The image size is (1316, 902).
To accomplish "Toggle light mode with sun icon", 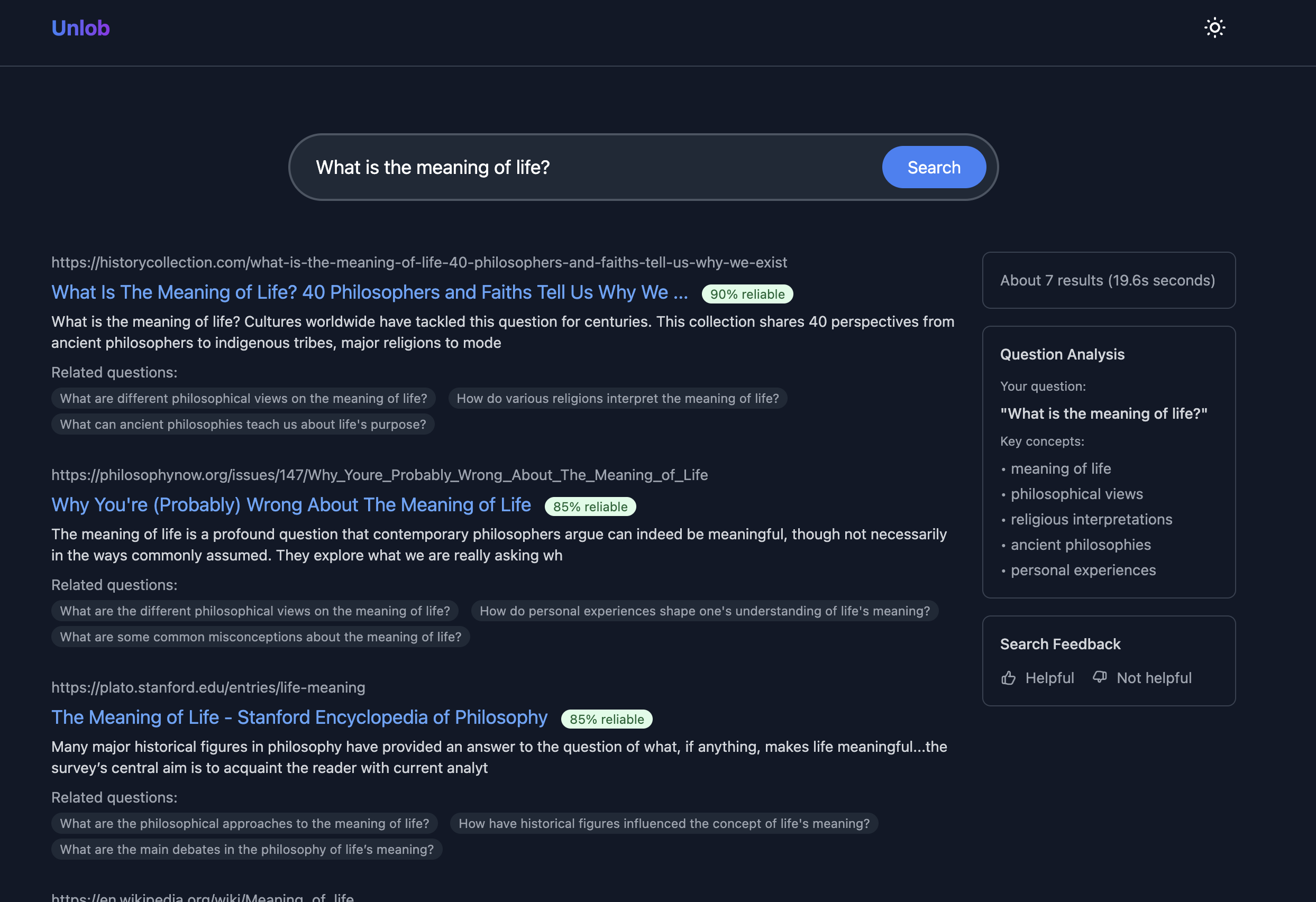I will [1214, 27].
